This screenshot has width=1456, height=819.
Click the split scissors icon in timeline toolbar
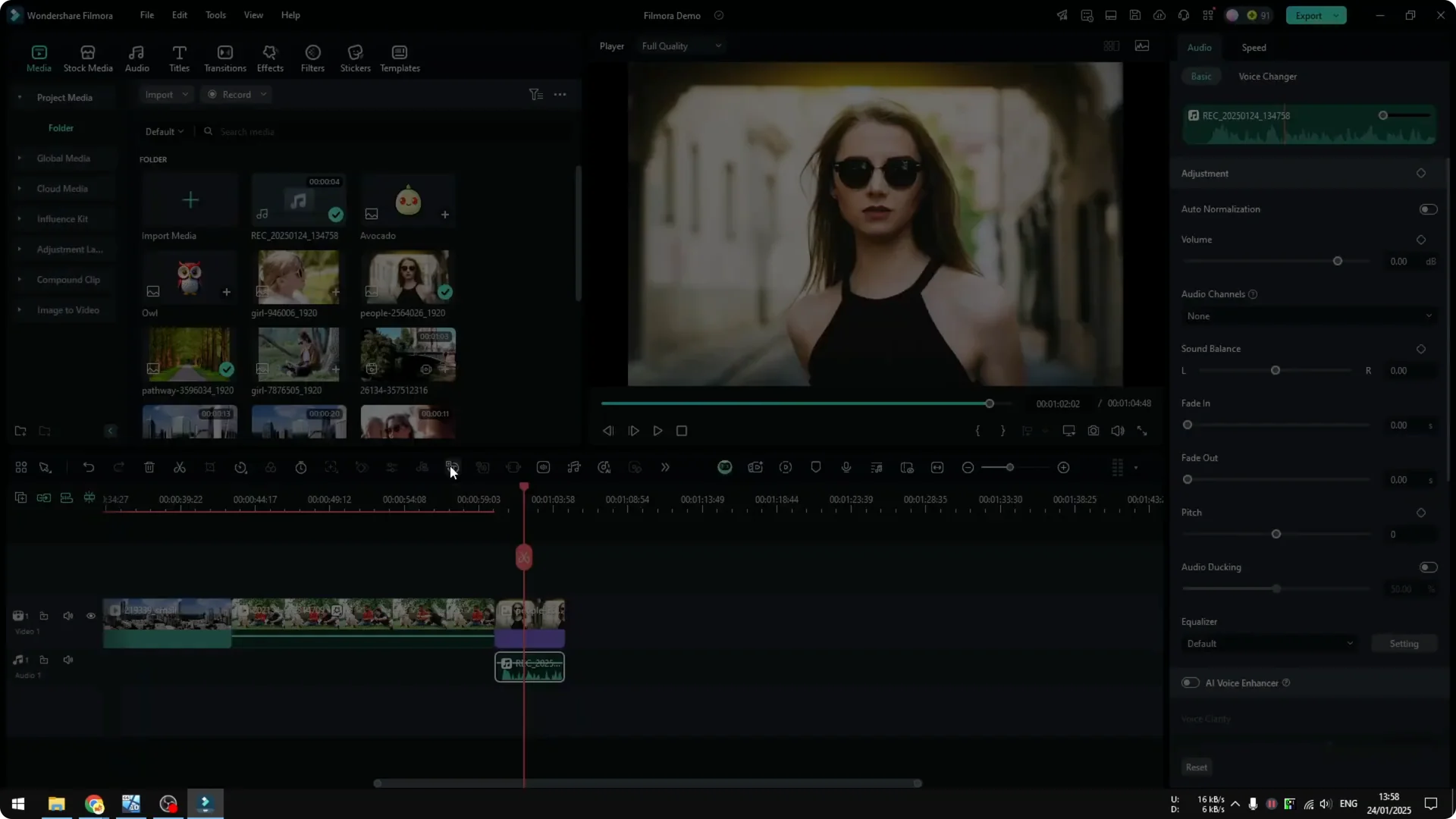[180, 467]
